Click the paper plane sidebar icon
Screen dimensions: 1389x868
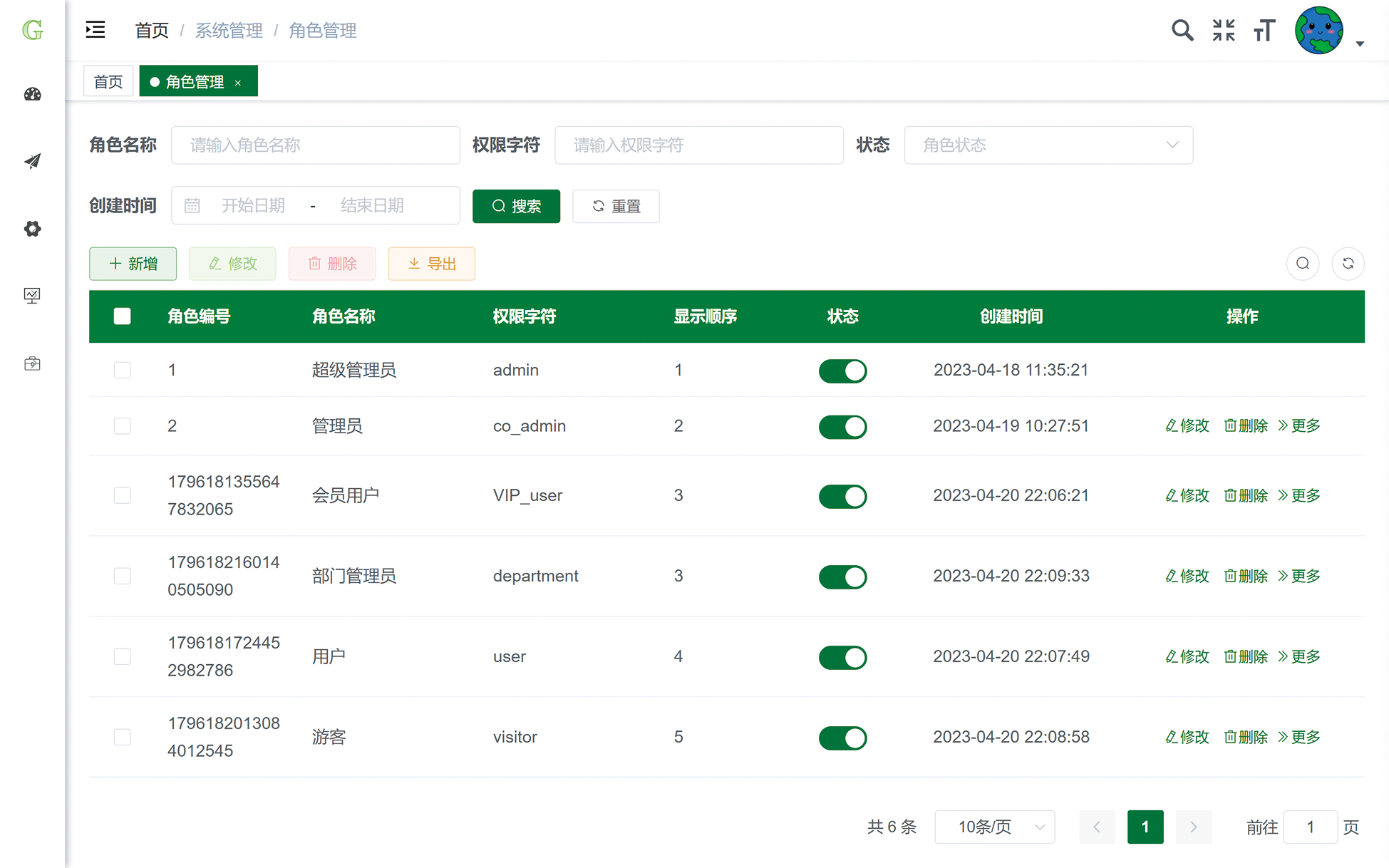click(x=32, y=161)
